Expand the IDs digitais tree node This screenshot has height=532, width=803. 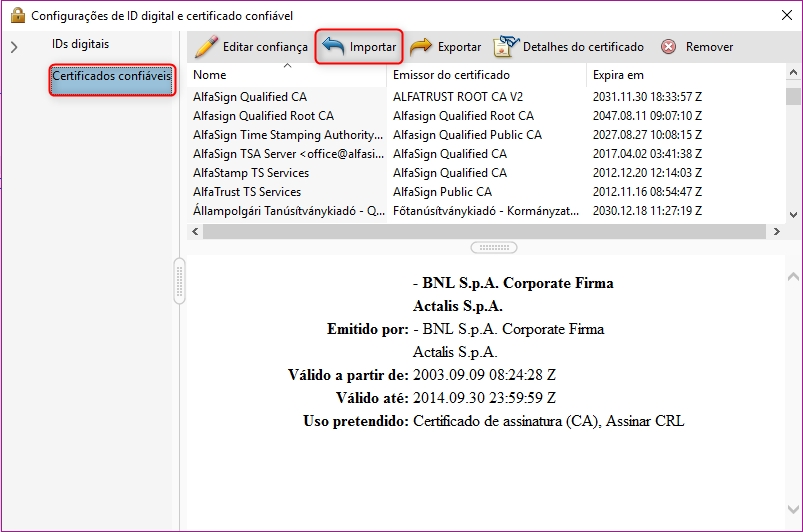[x=14, y=47]
